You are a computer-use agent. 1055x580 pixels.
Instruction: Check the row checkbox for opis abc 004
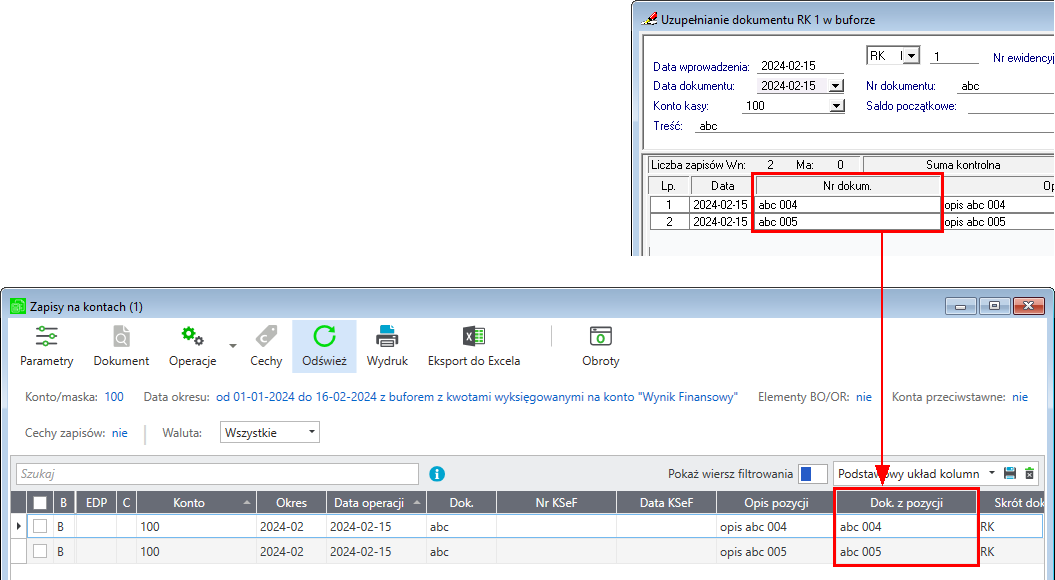(40, 527)
